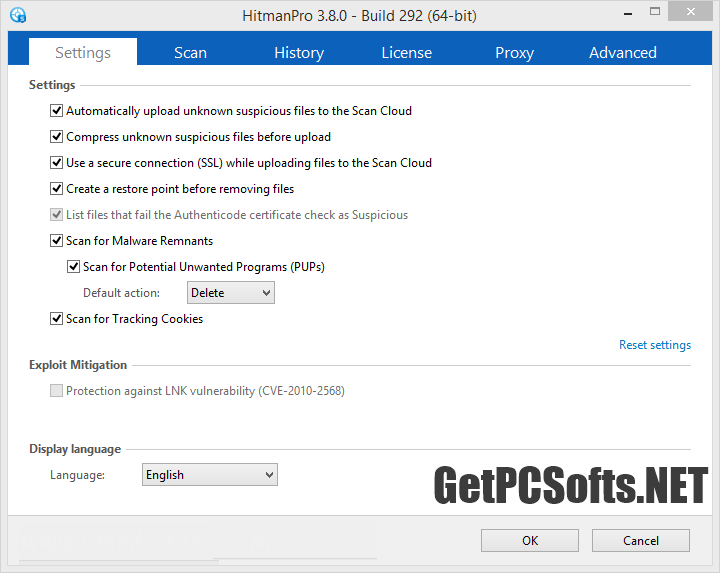Image resolution: width=720 pixels, height=573 pixels.
Task: Click the Cancel button
Action: tap(641, 540)
